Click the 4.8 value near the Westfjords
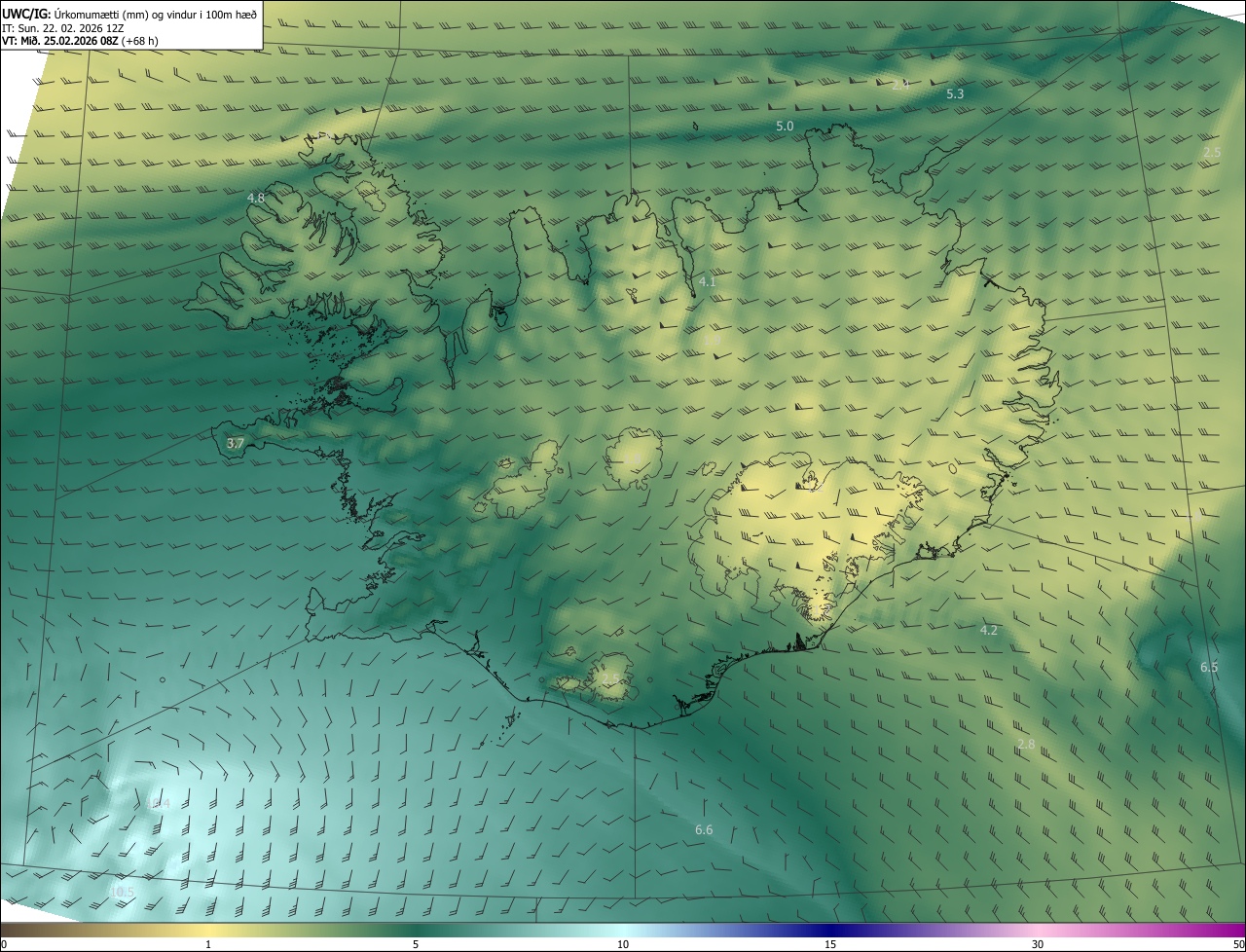The image size is (1246, 952). coord(256,198)
